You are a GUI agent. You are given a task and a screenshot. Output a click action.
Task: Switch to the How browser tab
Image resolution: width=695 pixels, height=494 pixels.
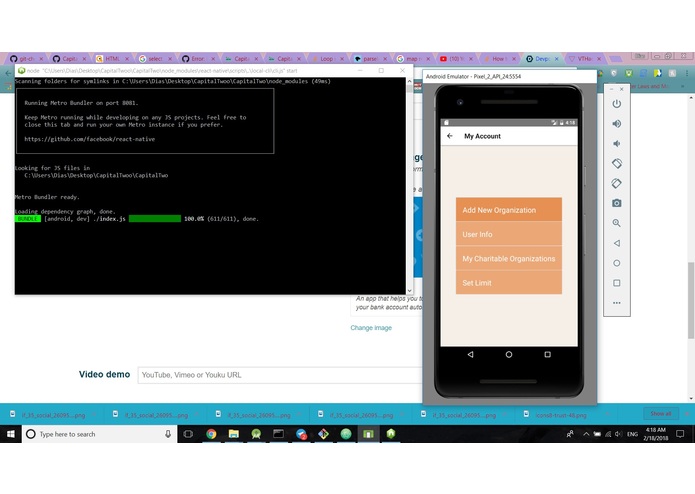coord(498,58)
